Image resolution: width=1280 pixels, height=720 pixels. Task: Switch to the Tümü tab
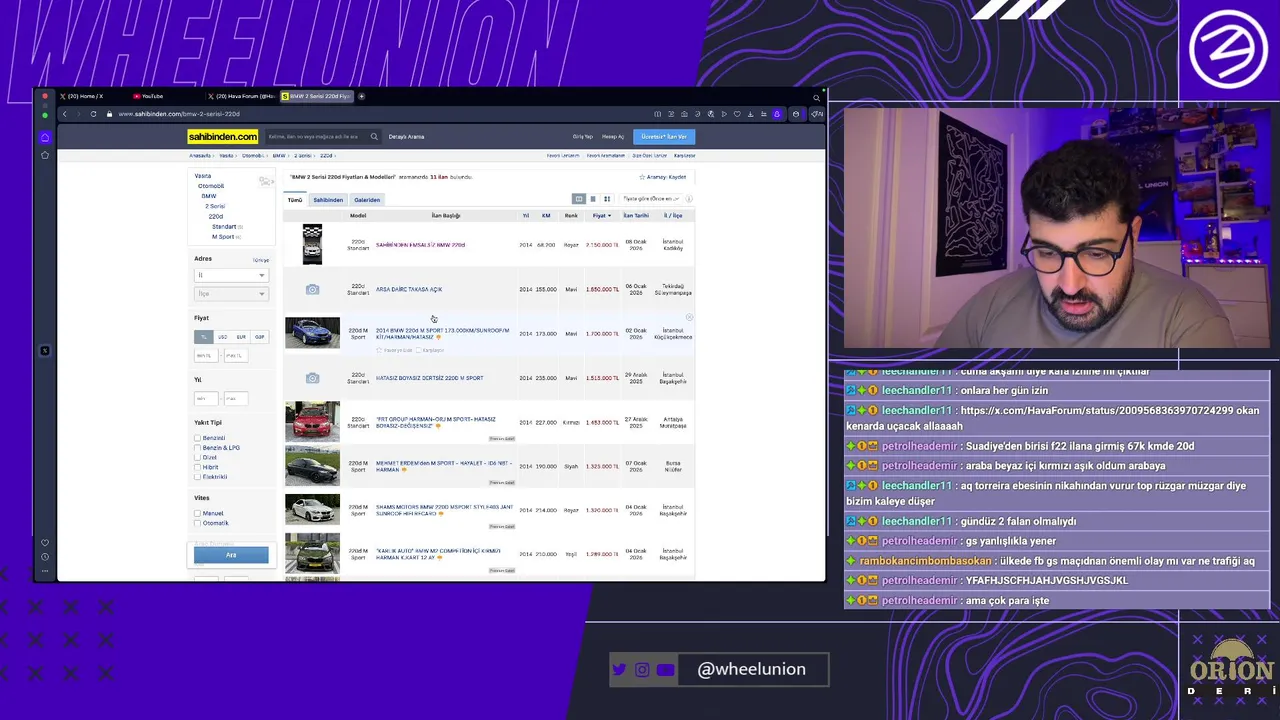295,200
